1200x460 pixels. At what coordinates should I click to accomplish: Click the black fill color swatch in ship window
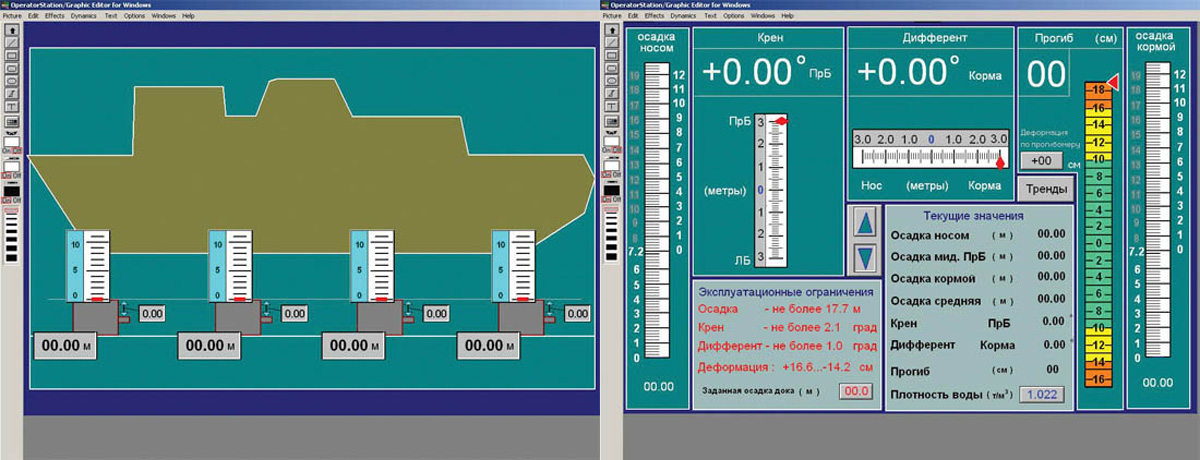tap(11, 190)
